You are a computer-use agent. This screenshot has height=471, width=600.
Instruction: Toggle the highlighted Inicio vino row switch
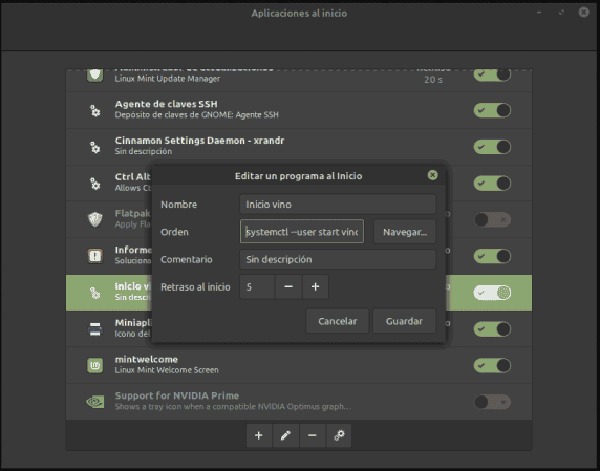[x=492, y=293]
